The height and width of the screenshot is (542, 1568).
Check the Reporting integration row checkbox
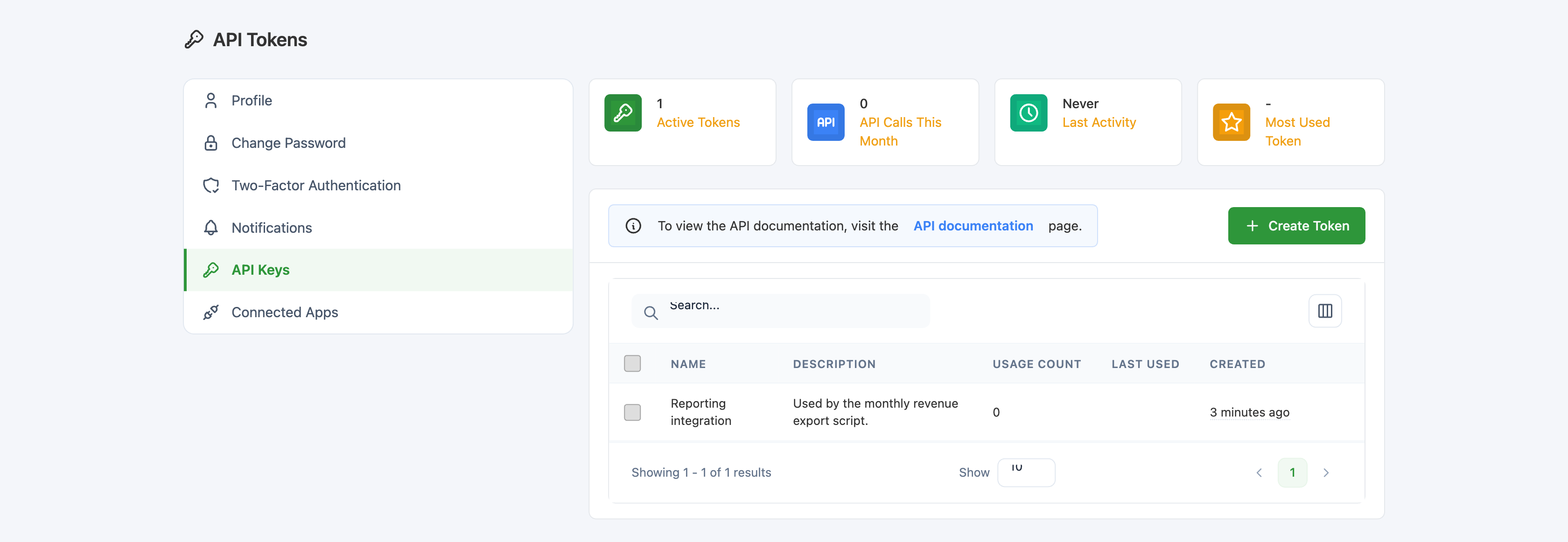[632, 412]
